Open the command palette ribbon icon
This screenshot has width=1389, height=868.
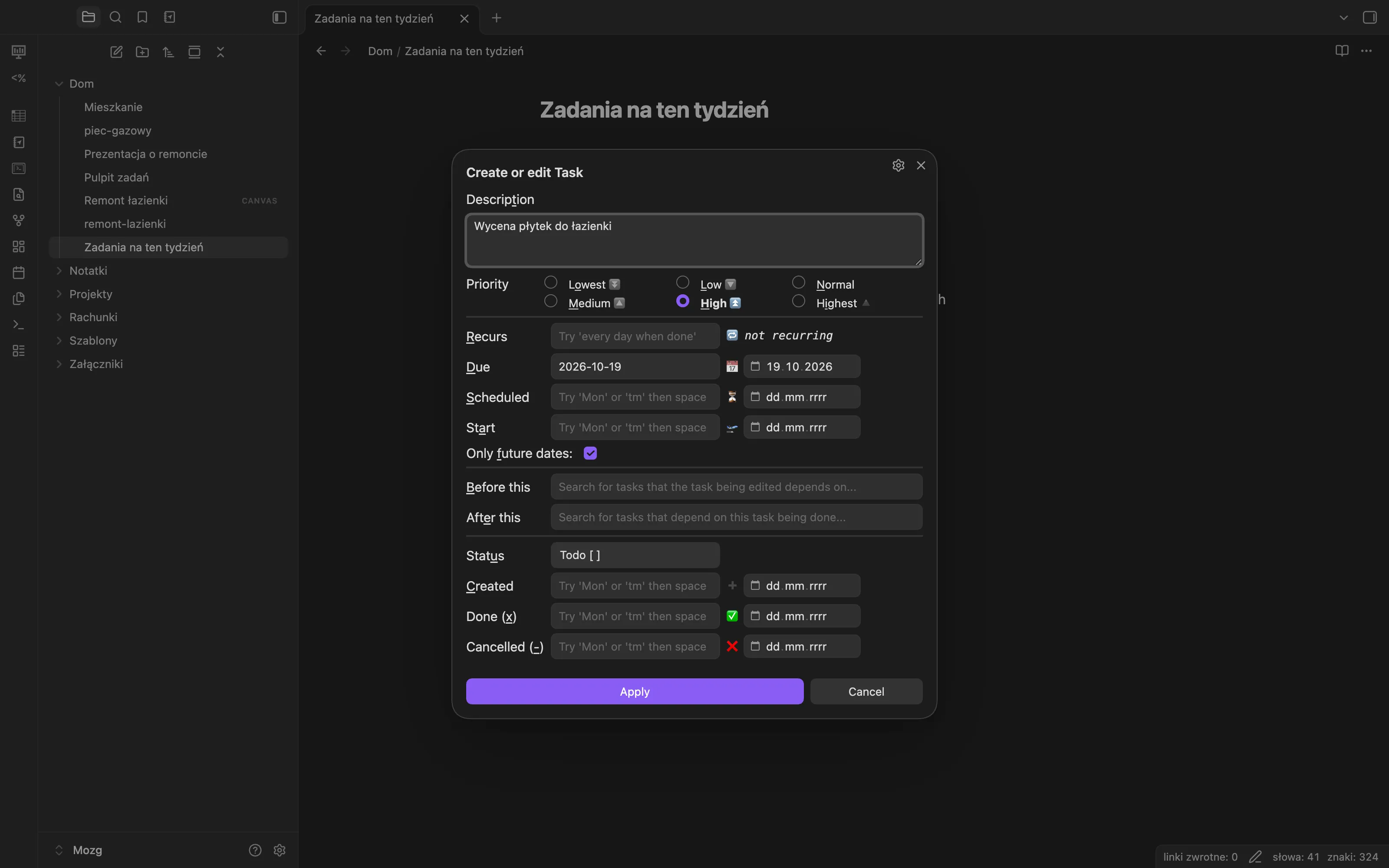[x=18, y=324]
